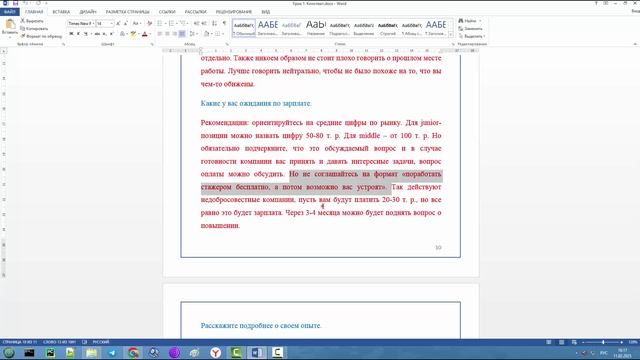Click the heading Какие у вас ожидания по зарплате
The height and width of the screenshot is (360, 640).
[256, 103]
